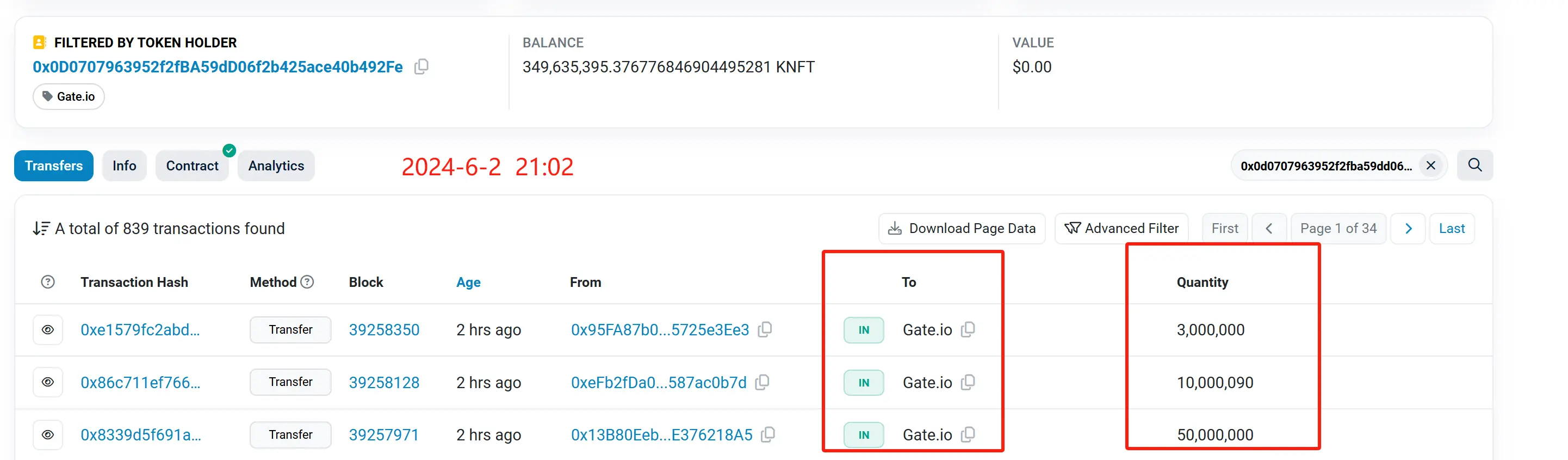Copy sender address 0xeFb2fDa0...587ac0b7d

[763, 382]
